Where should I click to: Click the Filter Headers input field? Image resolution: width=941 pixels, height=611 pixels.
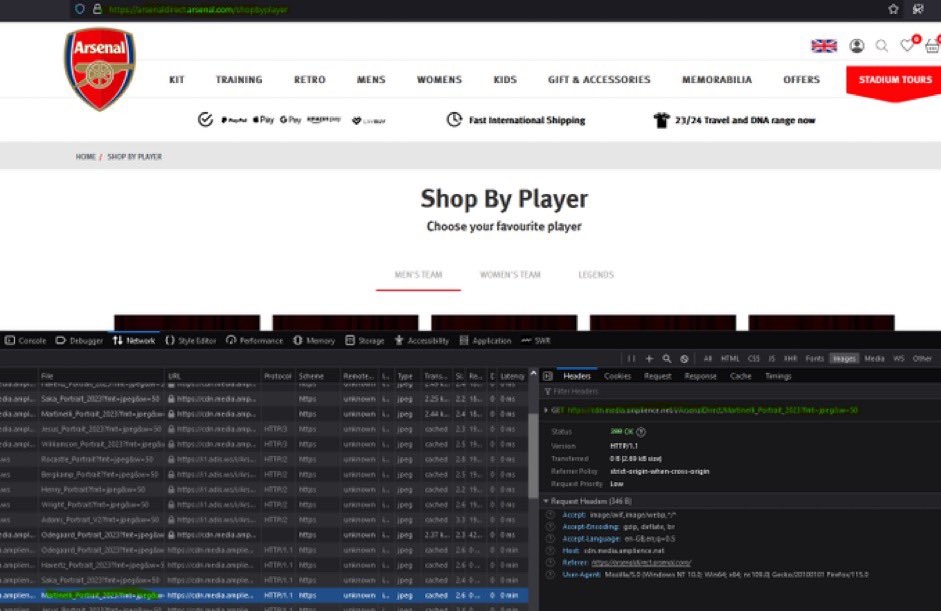coord(739,391)
